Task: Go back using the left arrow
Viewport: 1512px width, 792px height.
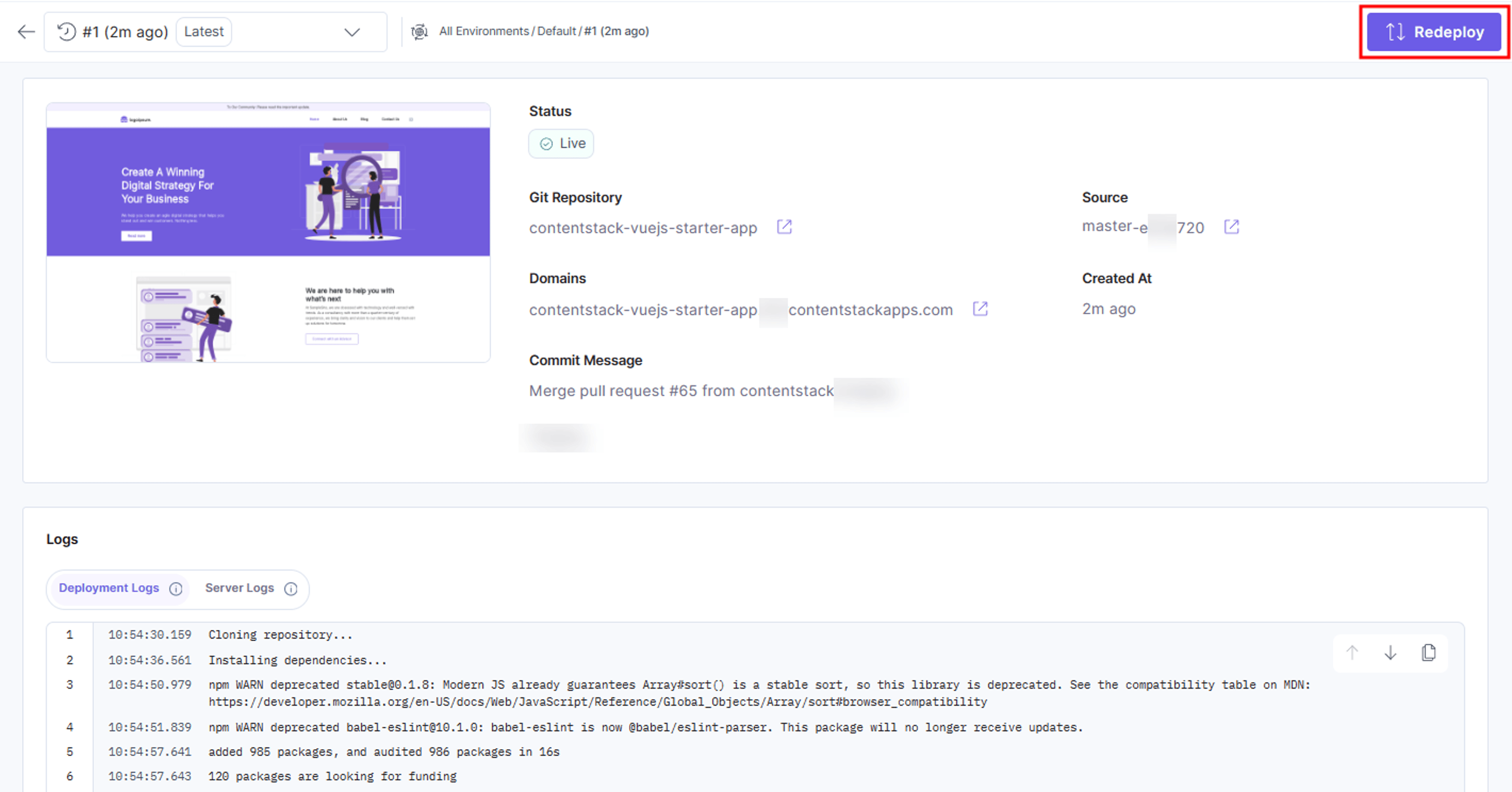Action: coord(26,32)
